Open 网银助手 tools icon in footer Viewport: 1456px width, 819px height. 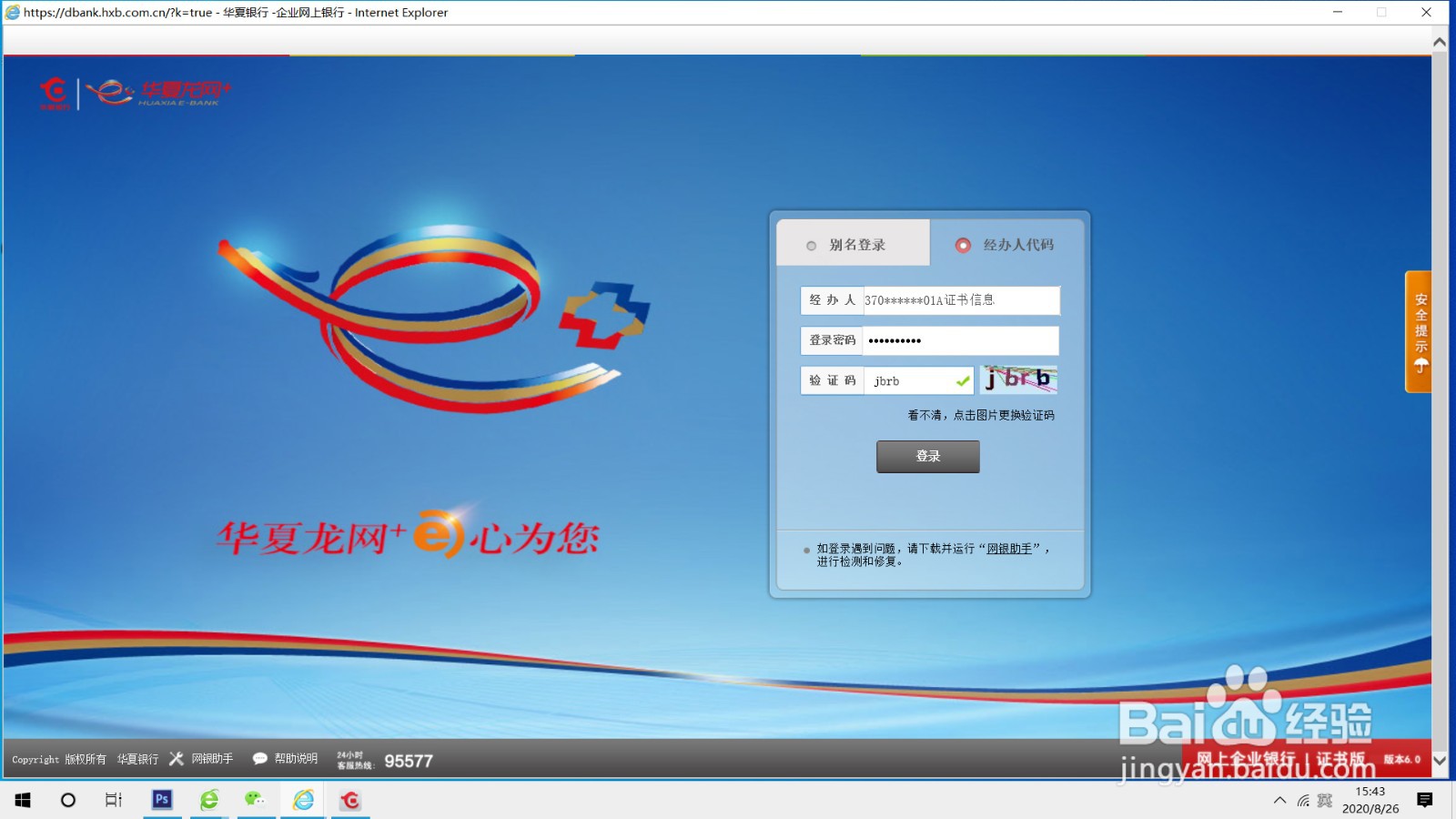pyautogui.click(x=177, y=758)
